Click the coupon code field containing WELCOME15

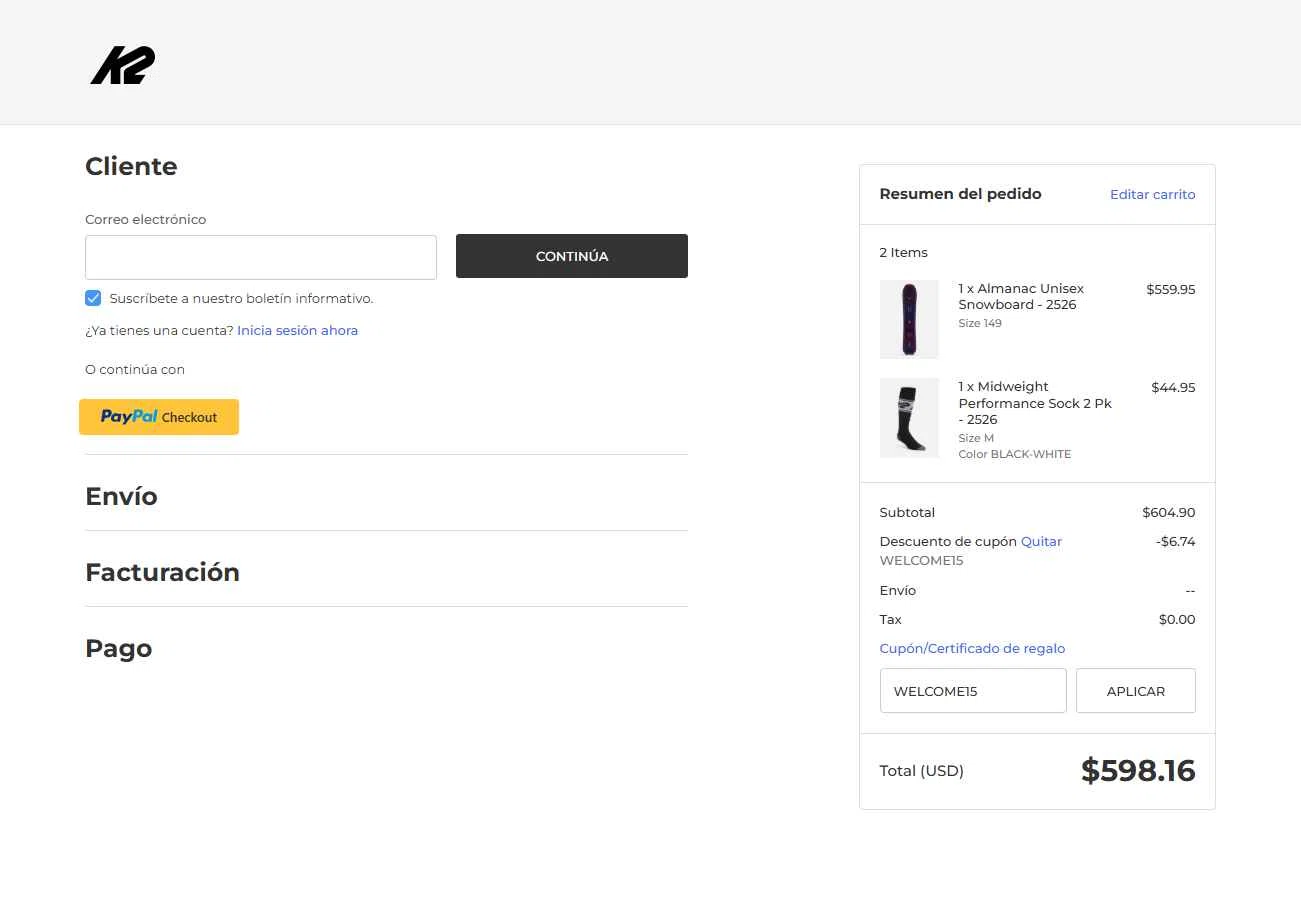(973, 691)
